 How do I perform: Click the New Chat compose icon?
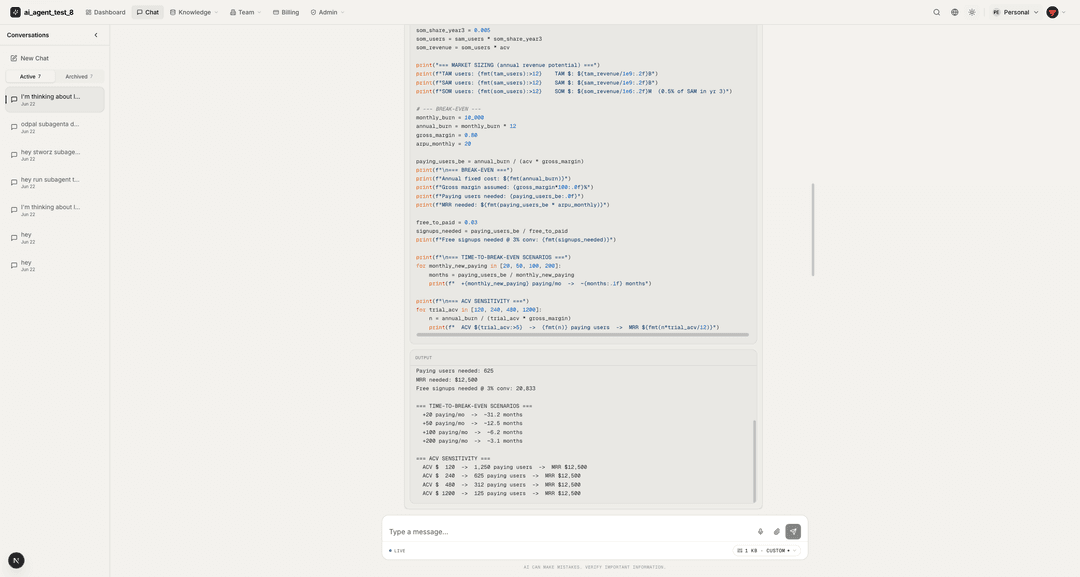14,59
